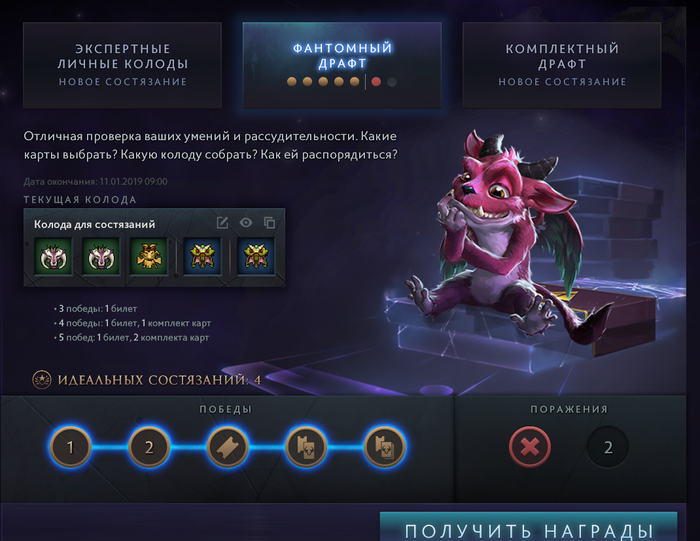Open Экспертные личные колоды tab
Image resolution: width=700 pixels, height=541 pixels.
pos(122,65)
